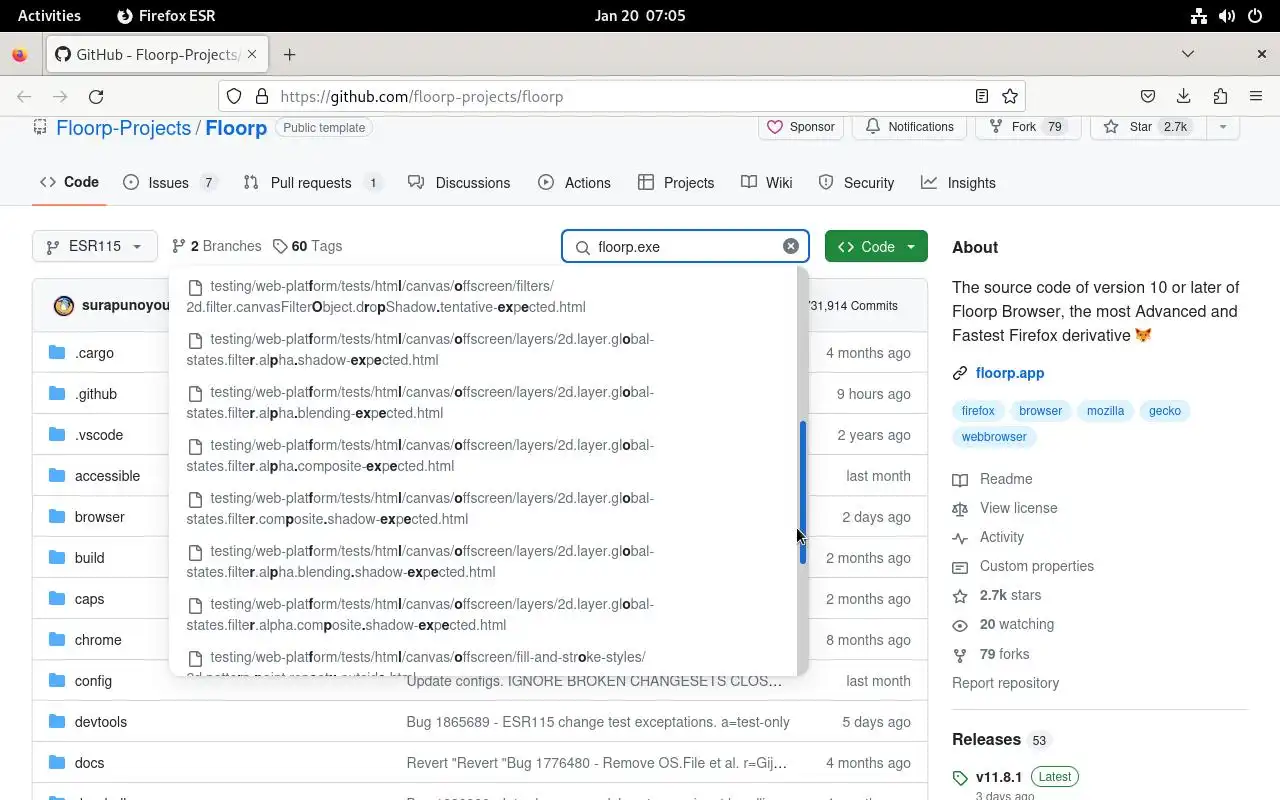This screenshot has height=800, width=1280.
Task: Go back with the browser arrow
Action: click(24, 96)
